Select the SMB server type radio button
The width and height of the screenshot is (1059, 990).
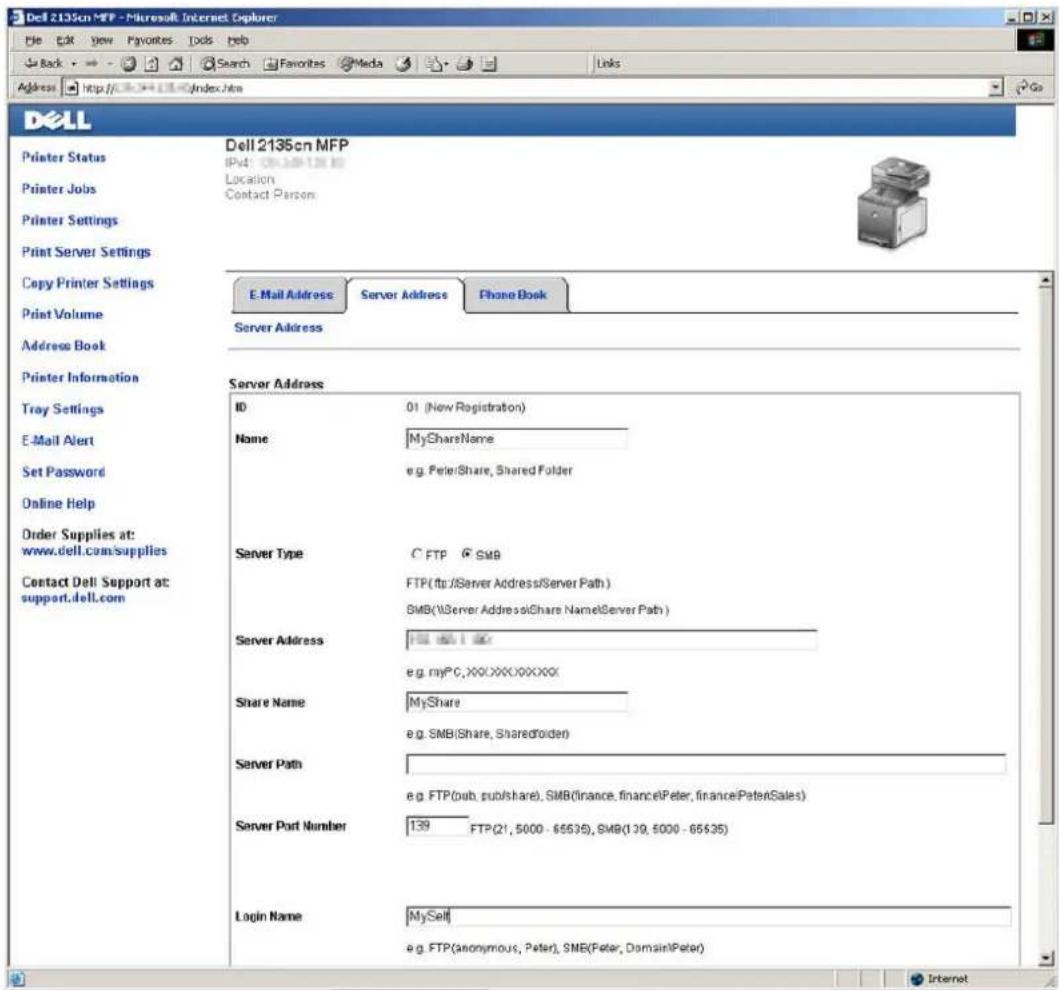(x=467, y=554)
